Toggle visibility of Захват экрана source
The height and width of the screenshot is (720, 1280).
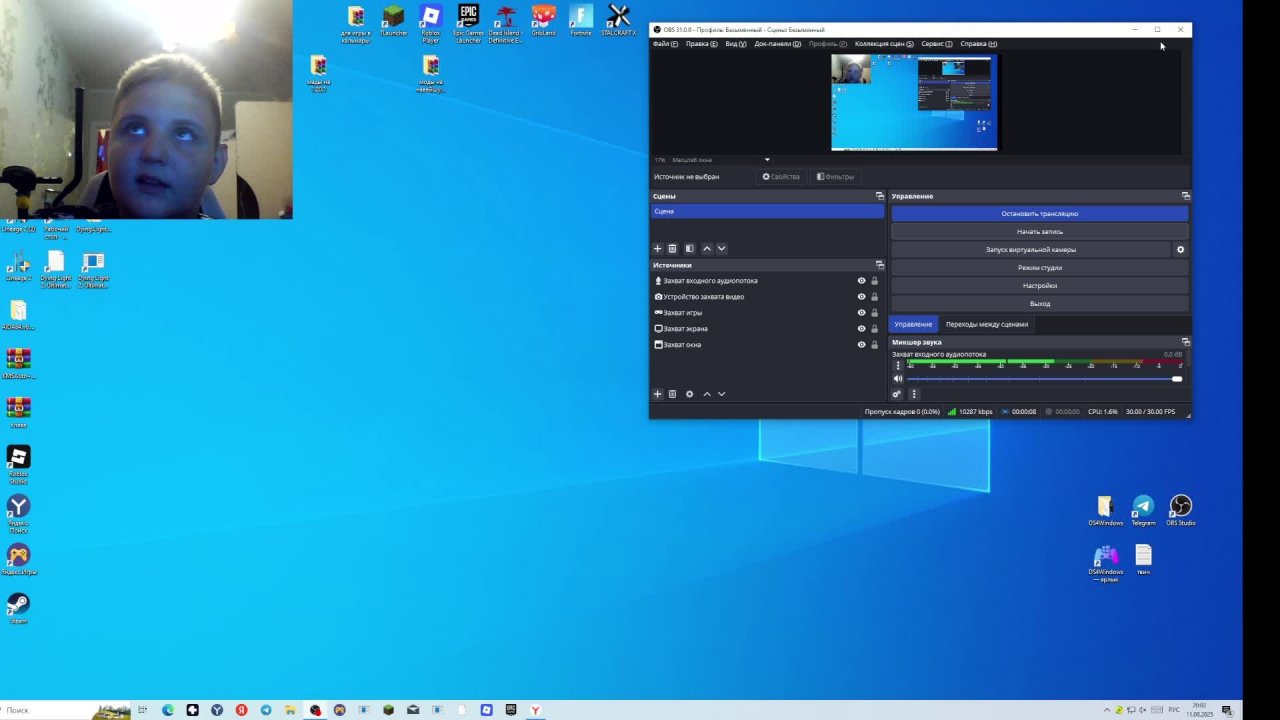(x=861, y=329)
